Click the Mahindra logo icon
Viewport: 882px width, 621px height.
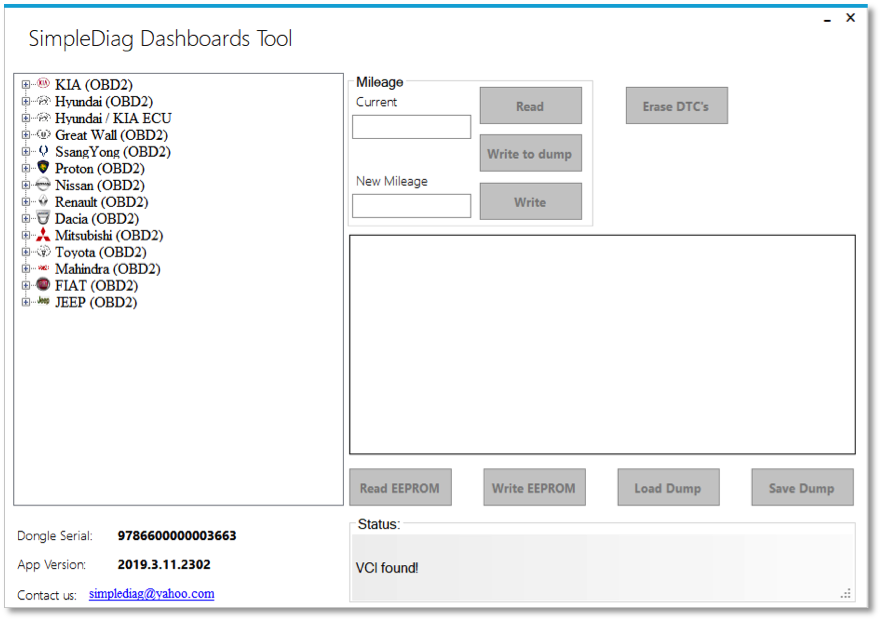pyautogui.click(x=43, y=268)
